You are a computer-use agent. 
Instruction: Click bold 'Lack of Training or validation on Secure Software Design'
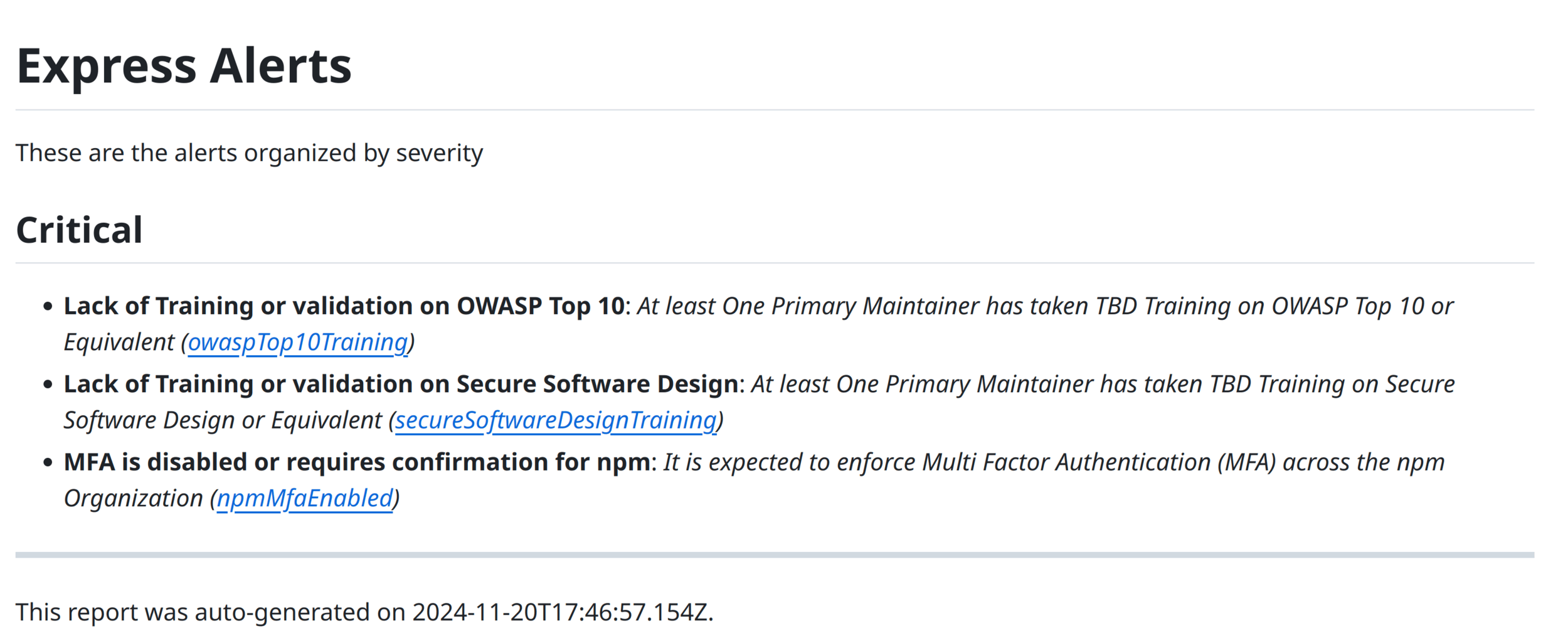tap(401, 384)
